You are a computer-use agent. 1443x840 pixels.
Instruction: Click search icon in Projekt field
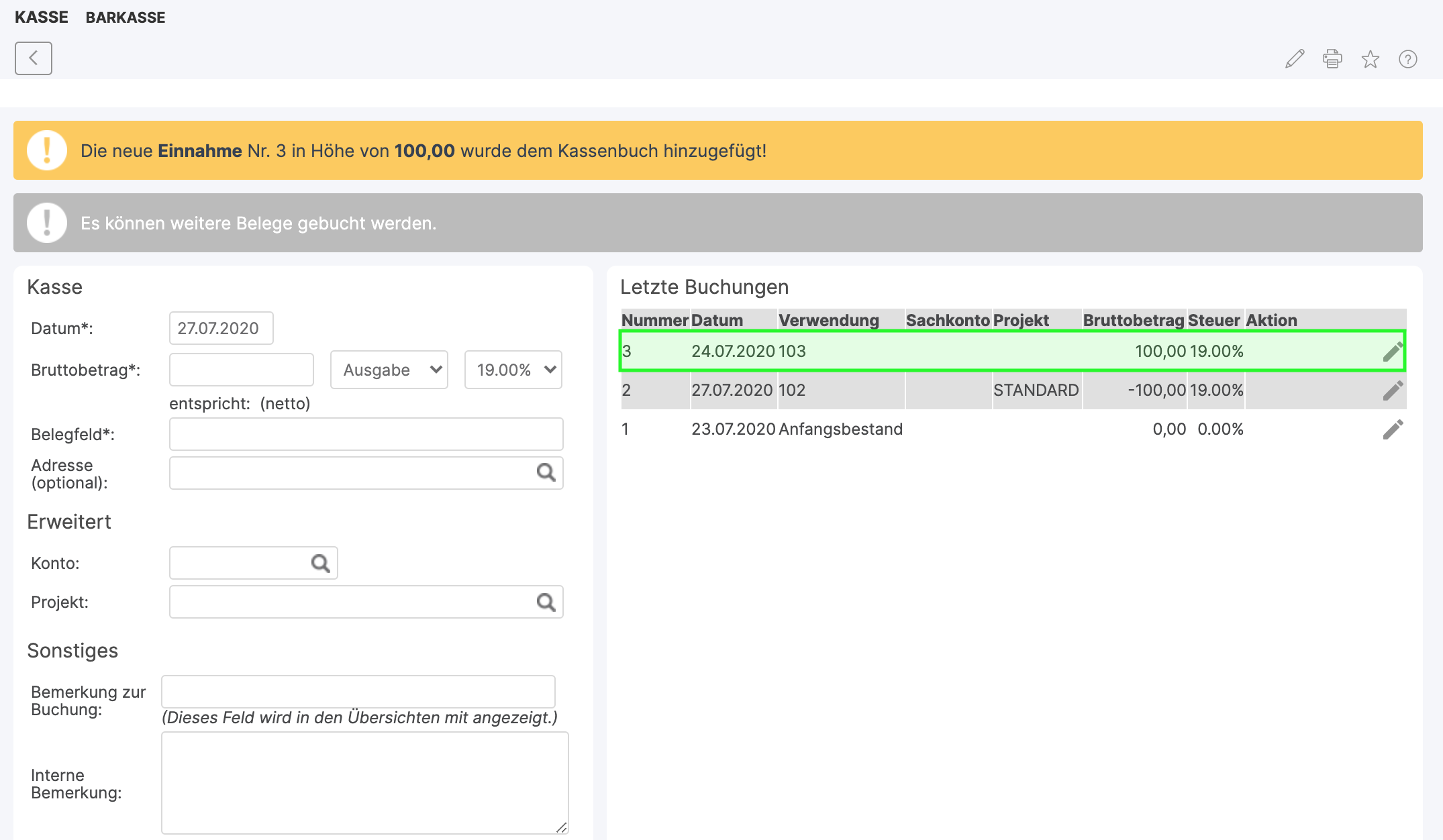point(546,602)
